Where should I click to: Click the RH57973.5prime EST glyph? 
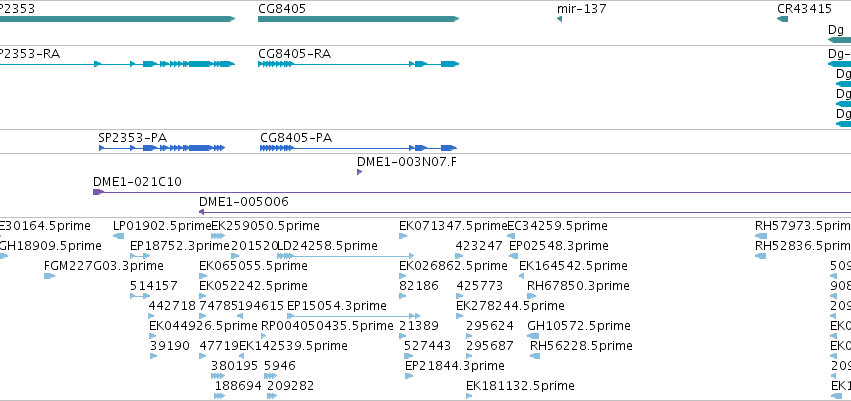pyautogui.click(x=761, y=236)
